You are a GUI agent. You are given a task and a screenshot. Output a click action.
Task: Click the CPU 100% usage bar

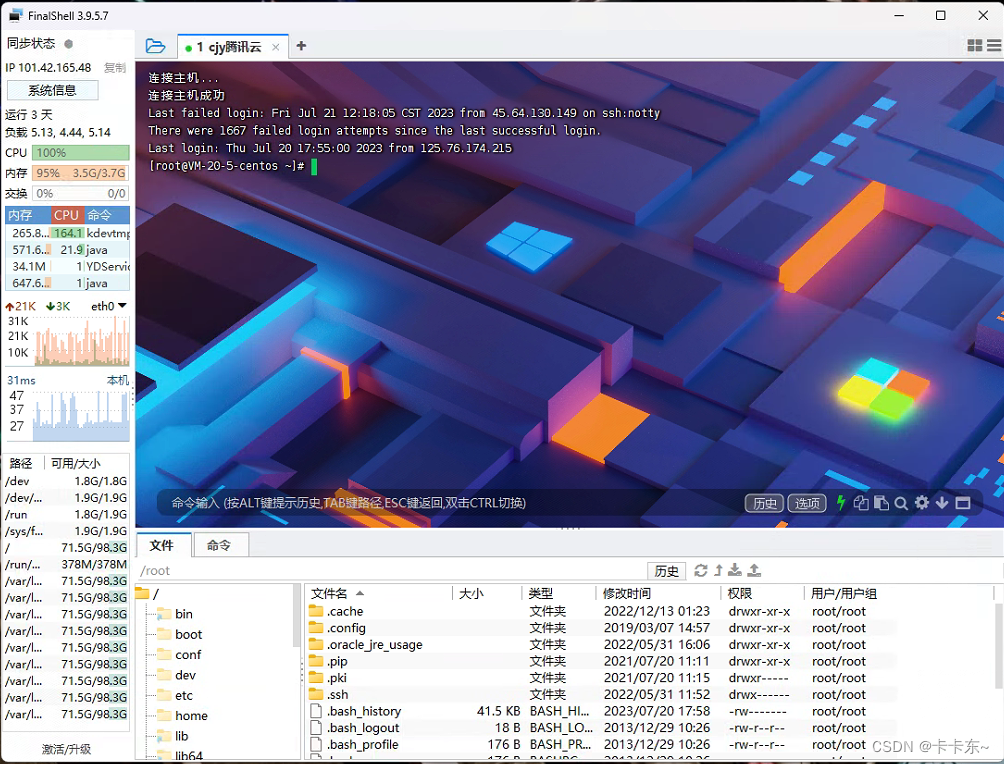click(x=81, y=152)
